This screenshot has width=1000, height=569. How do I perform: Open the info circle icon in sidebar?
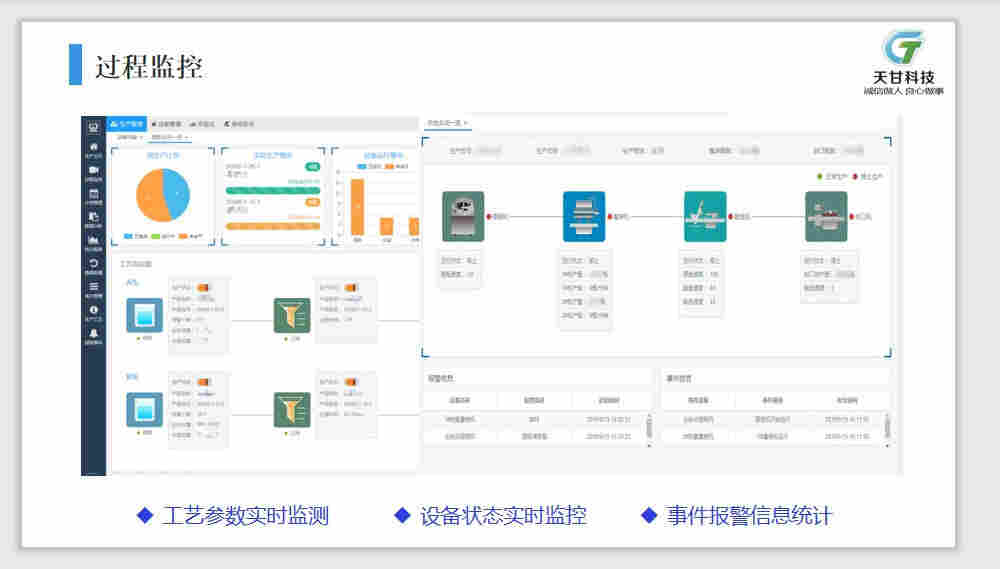click(x=93, y=310)
